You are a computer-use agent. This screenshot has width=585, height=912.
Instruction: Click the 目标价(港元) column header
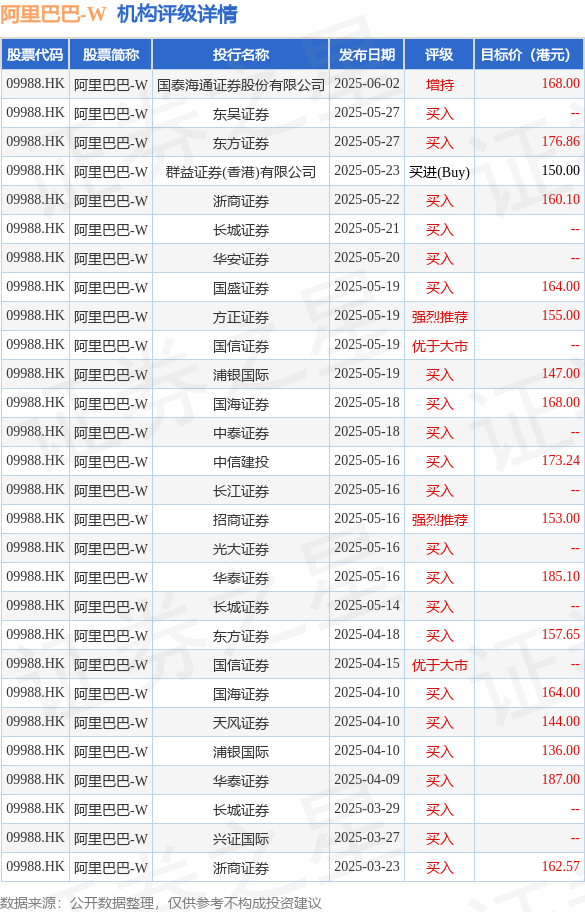530,55
